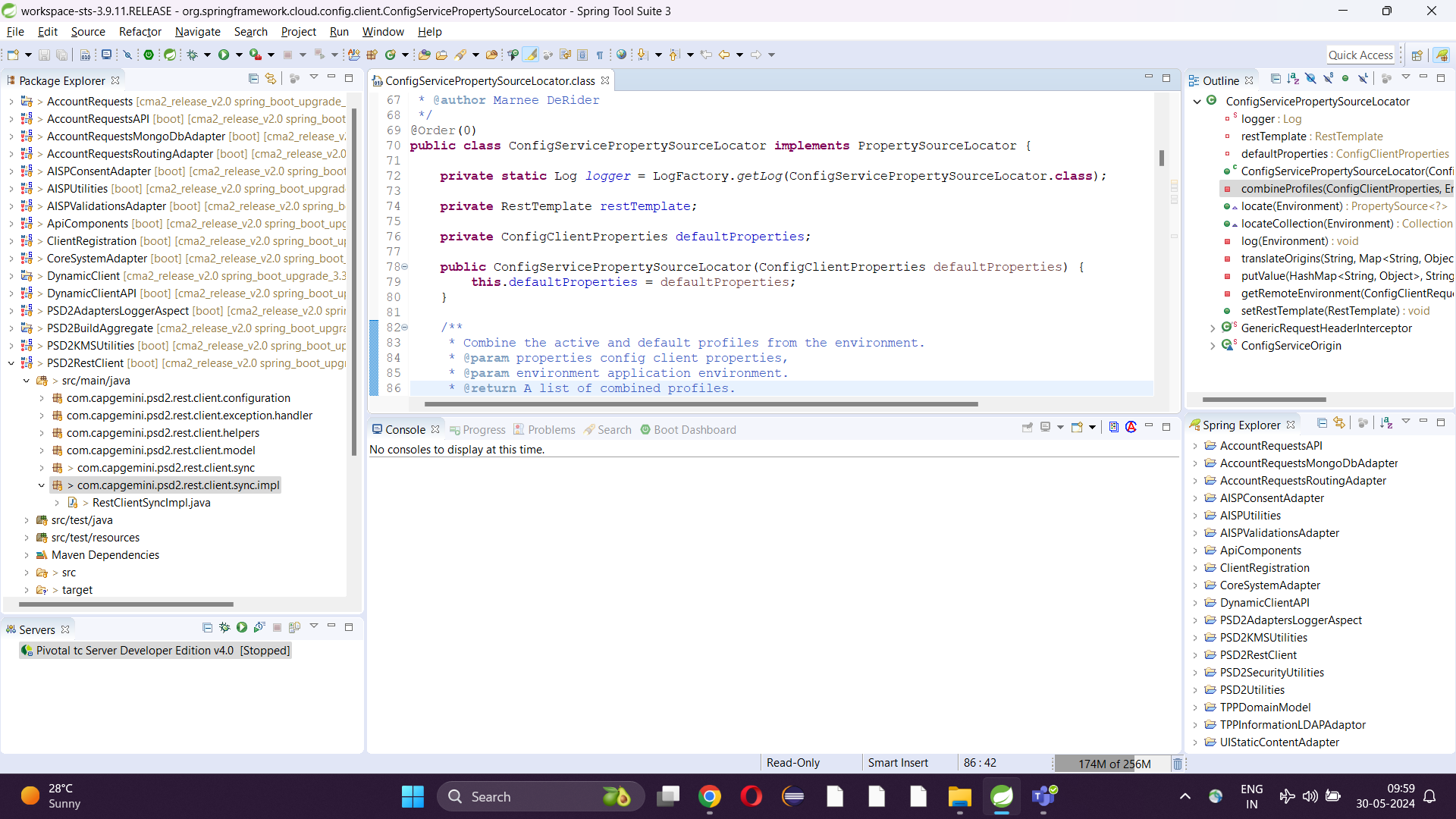Open the Navigate menu
The image size is (1456, 819).
pos(197,32)
